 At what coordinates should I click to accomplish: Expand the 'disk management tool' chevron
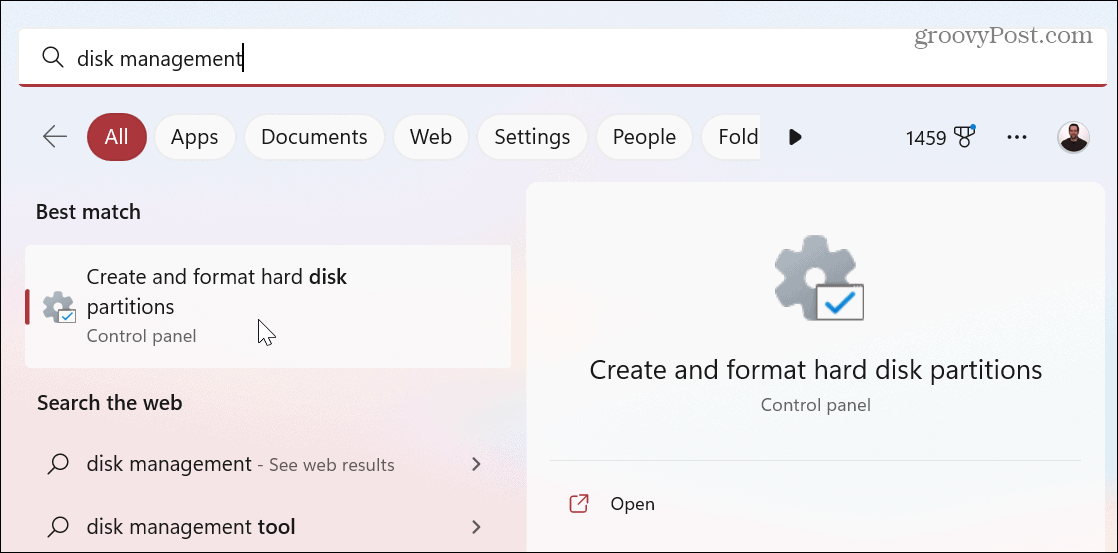[476, 527]
